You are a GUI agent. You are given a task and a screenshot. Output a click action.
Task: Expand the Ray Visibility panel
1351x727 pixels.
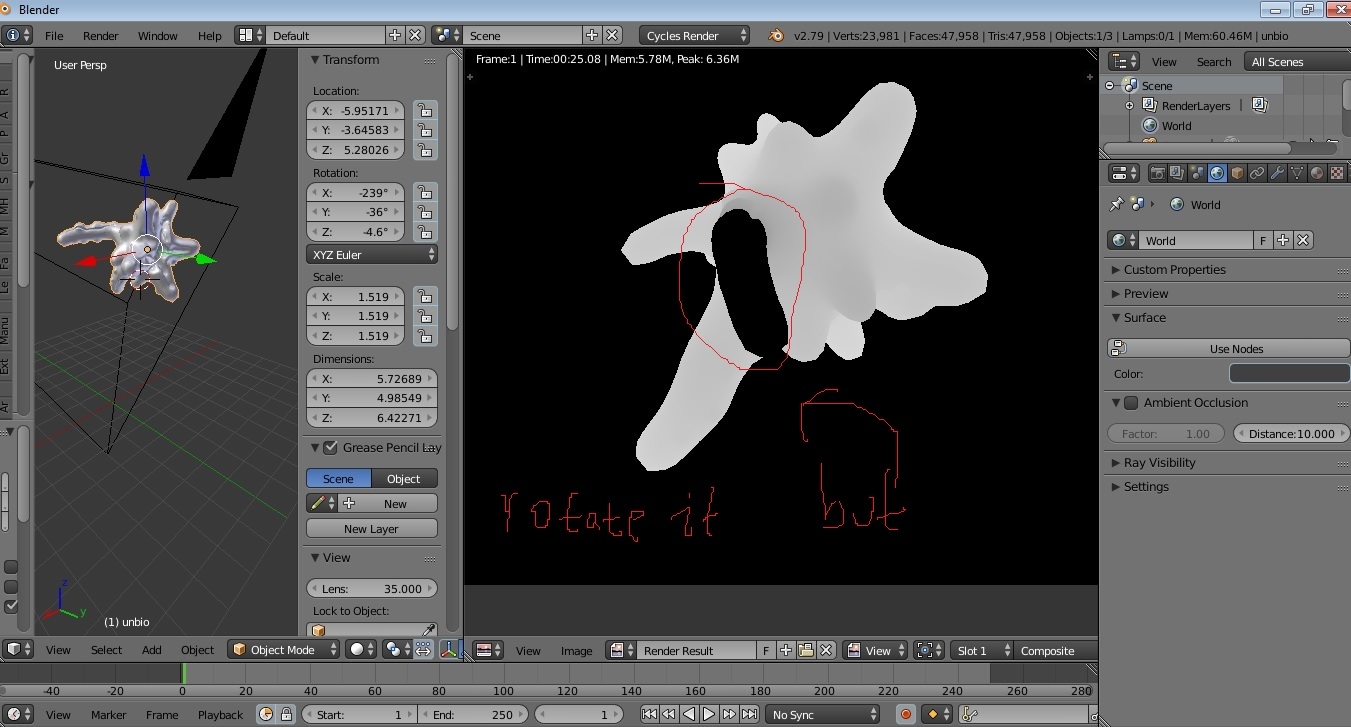pyautogui.click(x=1159, y=463)
